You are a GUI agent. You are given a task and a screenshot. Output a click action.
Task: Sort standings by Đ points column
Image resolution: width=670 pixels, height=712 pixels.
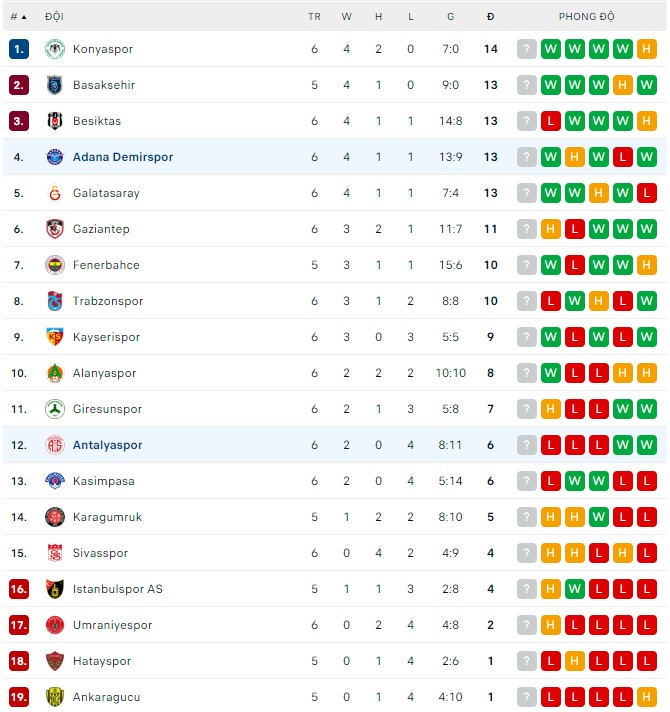tap(490, 17)
